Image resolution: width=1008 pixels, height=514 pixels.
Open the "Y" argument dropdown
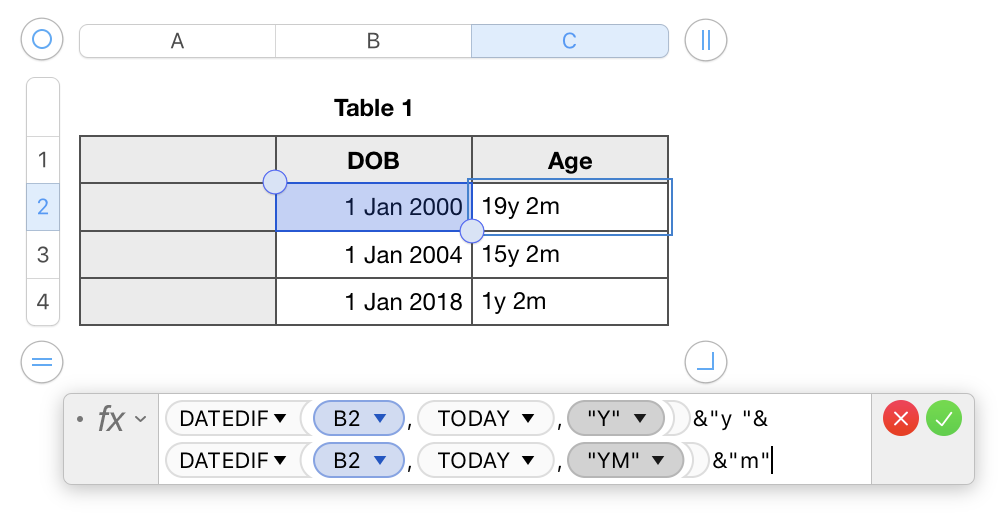[x=614, y=418]
